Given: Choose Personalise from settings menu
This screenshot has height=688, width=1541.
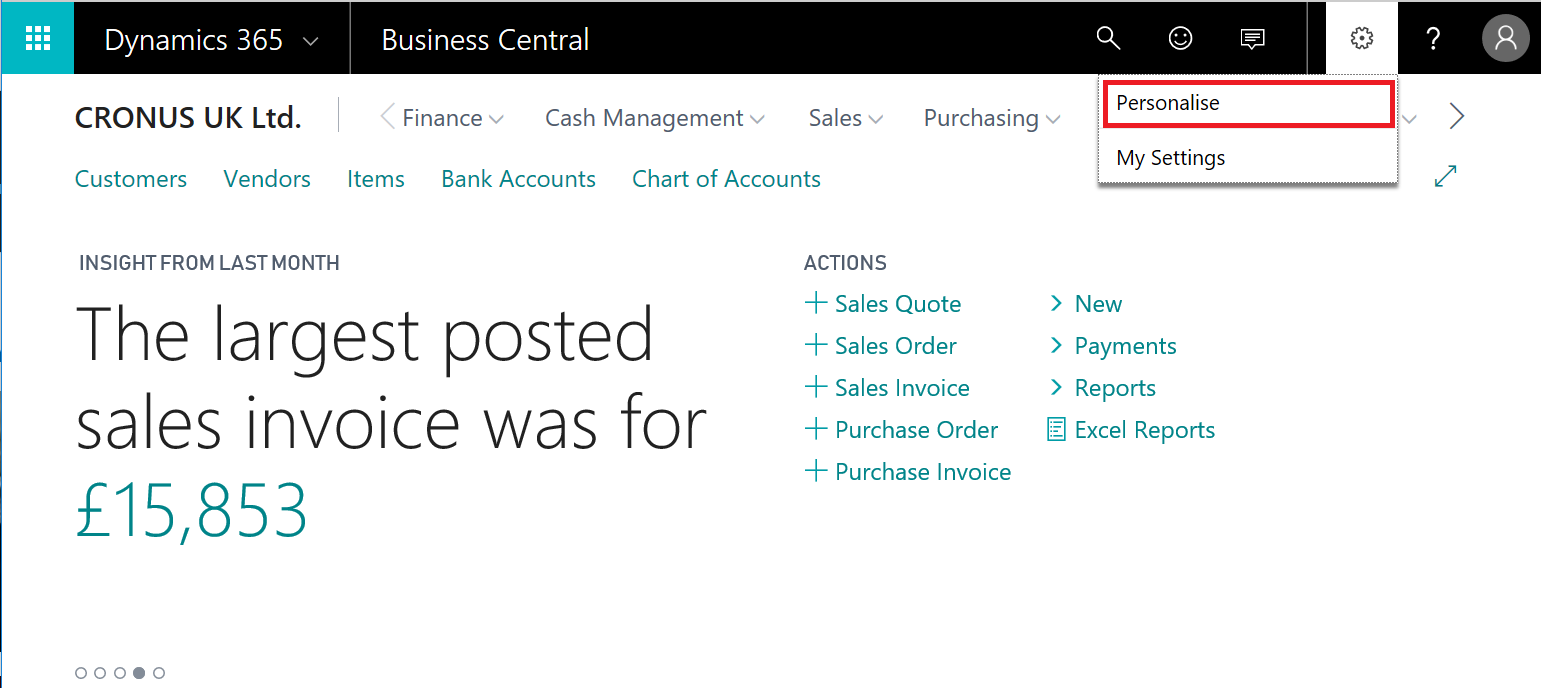Looking at the screenshot, I should point(1167,103).
